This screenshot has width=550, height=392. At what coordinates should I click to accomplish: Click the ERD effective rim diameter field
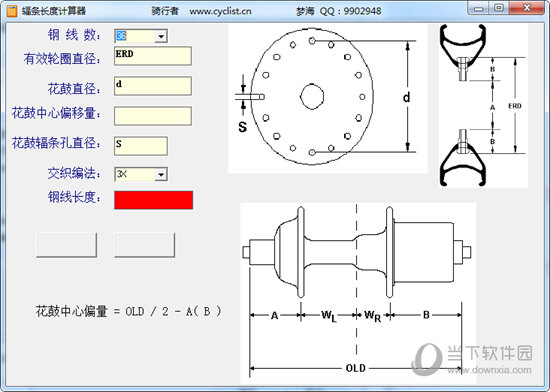coord(153,56)
